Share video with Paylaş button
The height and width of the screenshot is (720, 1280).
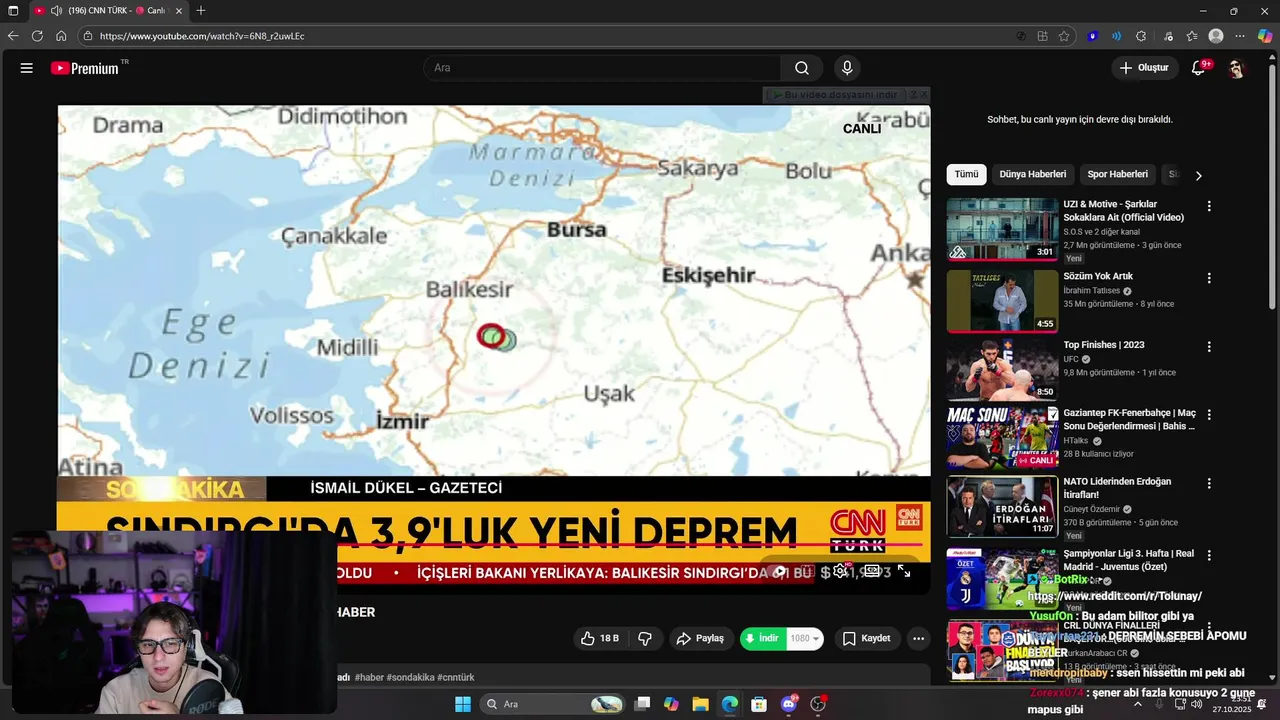point(699,638)
